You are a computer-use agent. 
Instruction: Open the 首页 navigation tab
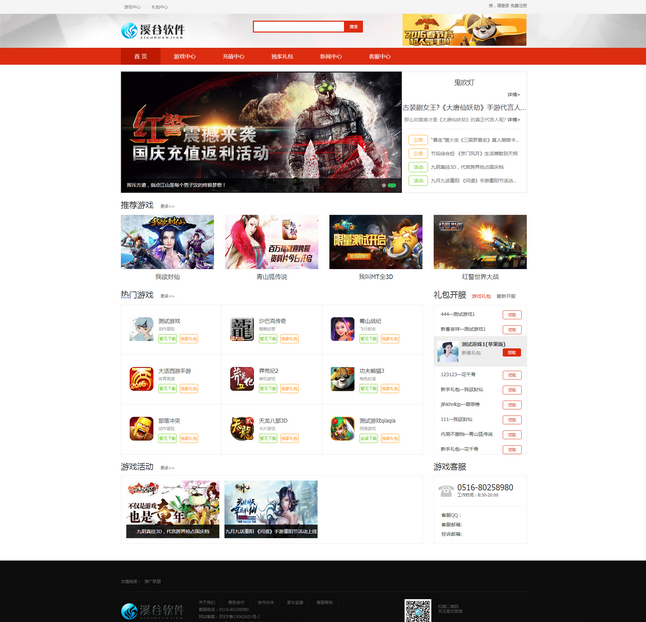point(140,56)
